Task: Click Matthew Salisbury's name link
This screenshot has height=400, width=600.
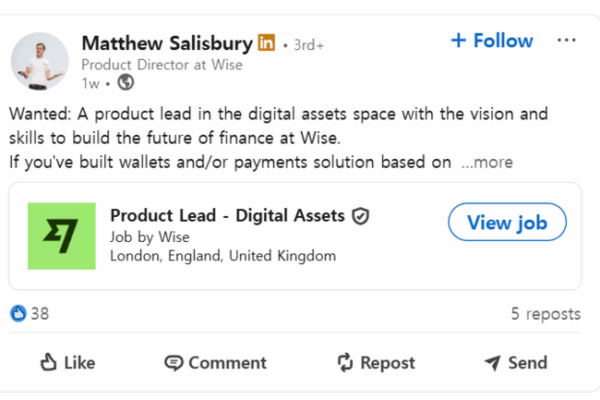Action: 165,42
